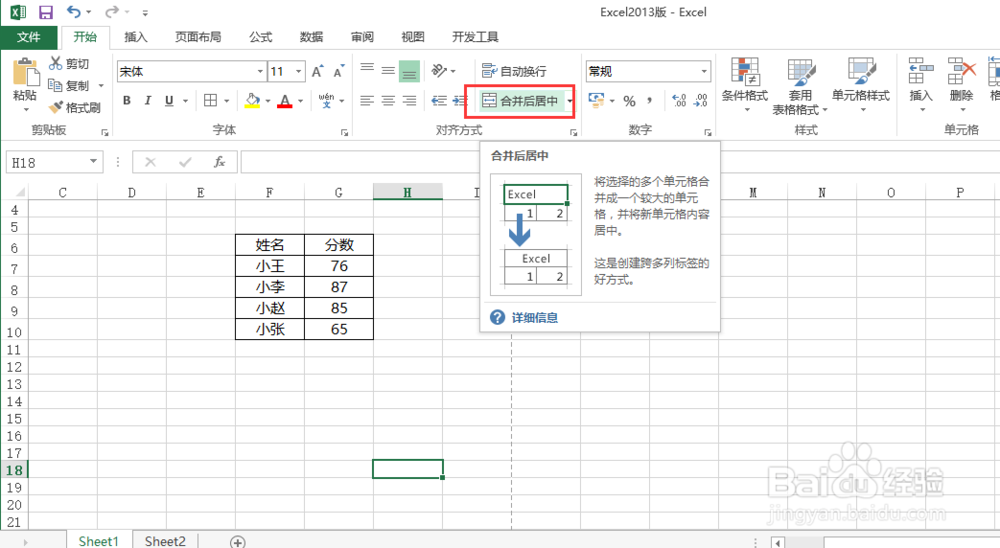Increase indent

[460, 100]
